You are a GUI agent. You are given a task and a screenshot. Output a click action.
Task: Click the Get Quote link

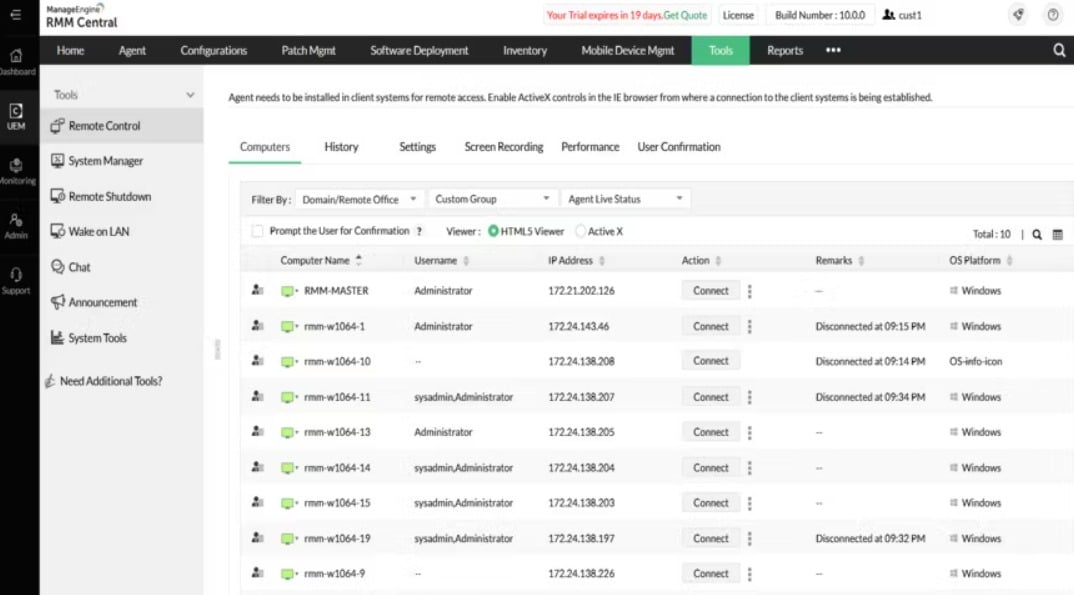[x=685, y=15]
